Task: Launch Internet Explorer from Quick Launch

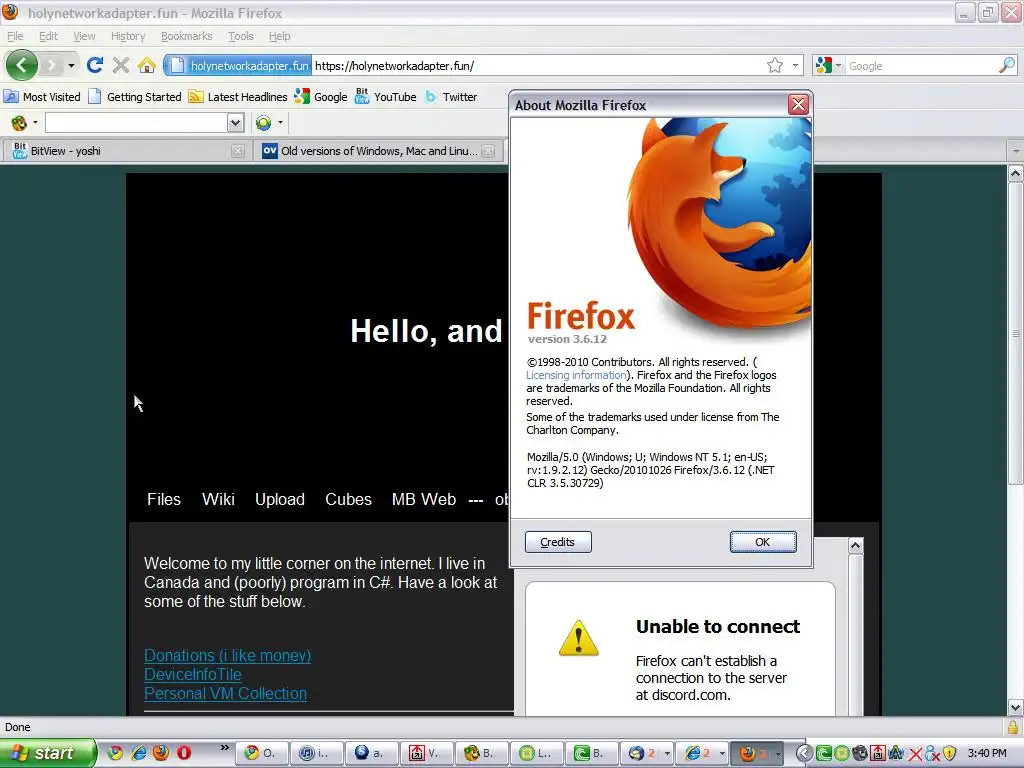Action: pyautogui.click(x=138, y=753)
